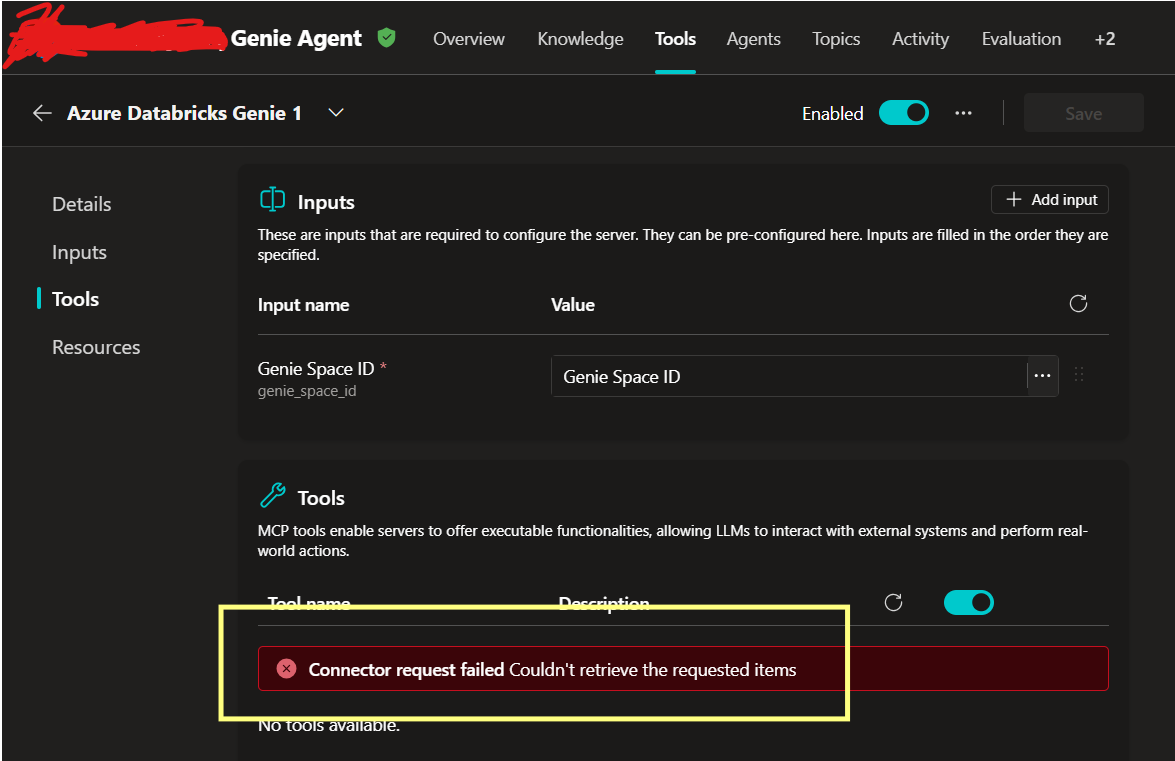This screenshot has height=761, width=1175.
Task: Click the Genie Space ID value field
Action: tap(789, 376)
